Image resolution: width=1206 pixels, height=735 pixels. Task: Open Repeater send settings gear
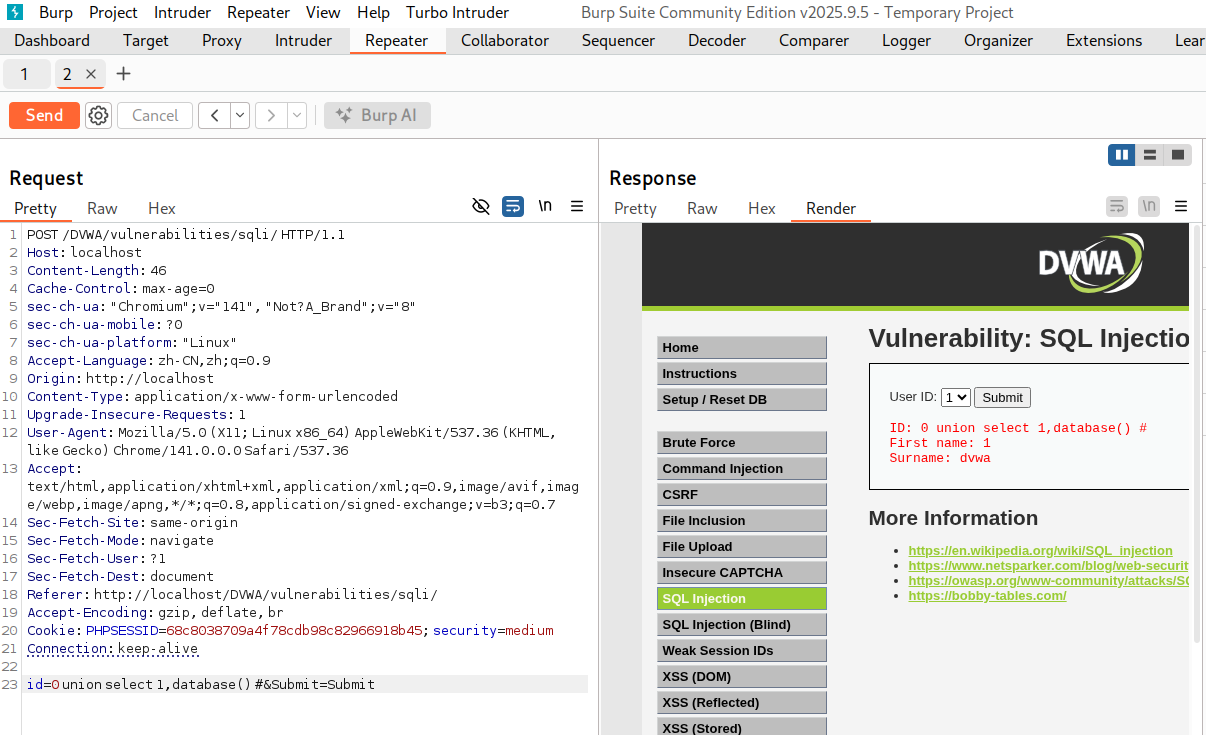point(98,115)
